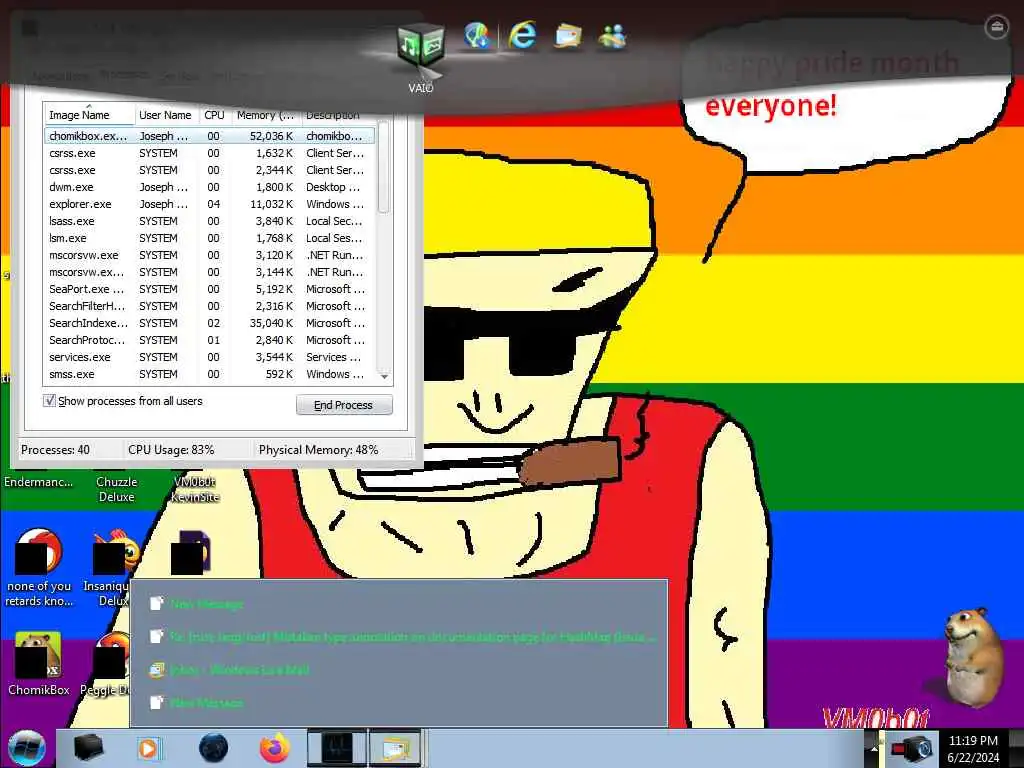Open the clock showing 11:19 PM 6/22/2024
The height and width of the screenshot is (768, 1024).
[973, 748]
